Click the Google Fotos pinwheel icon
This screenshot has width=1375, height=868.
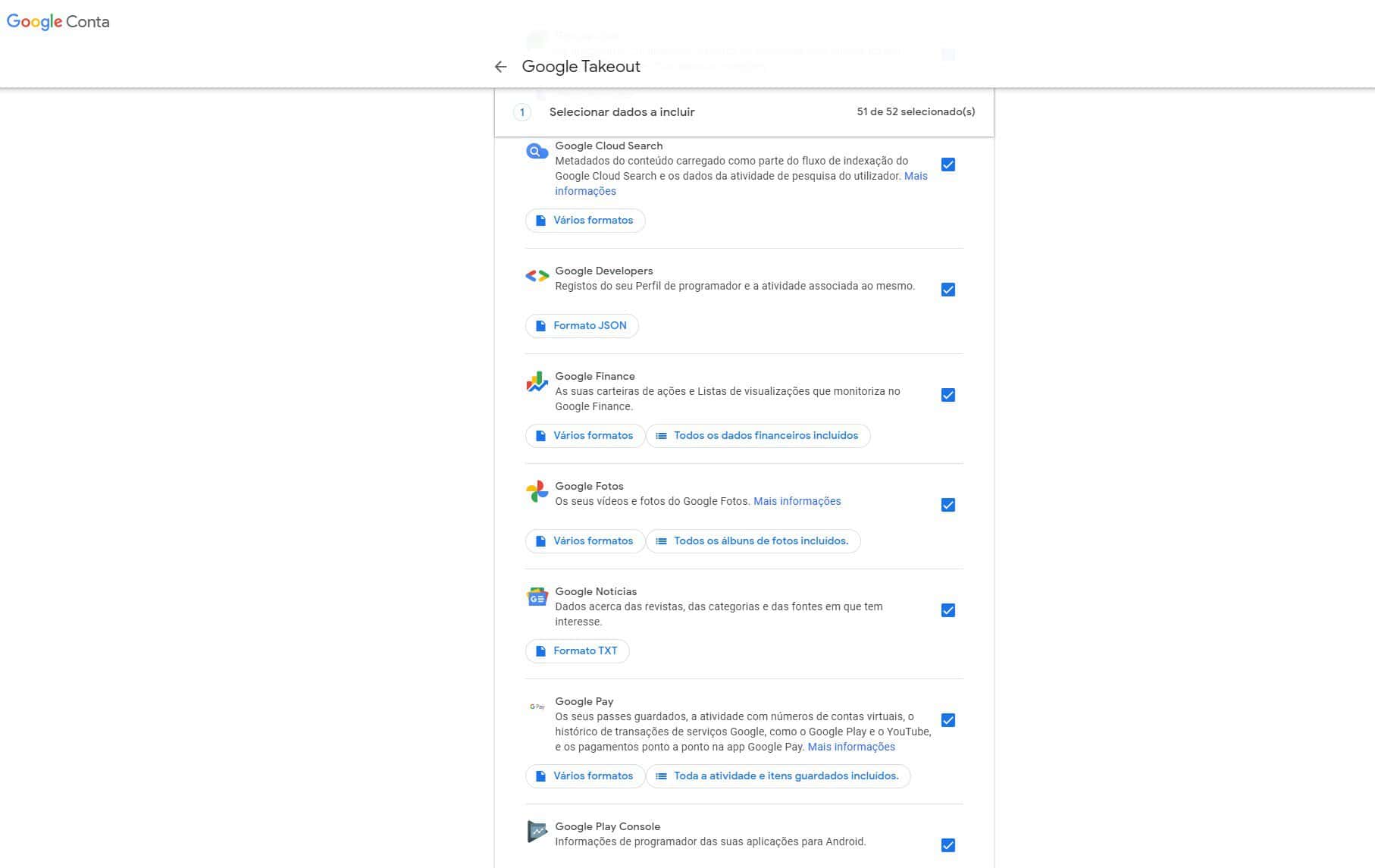[x=537, y=491]
